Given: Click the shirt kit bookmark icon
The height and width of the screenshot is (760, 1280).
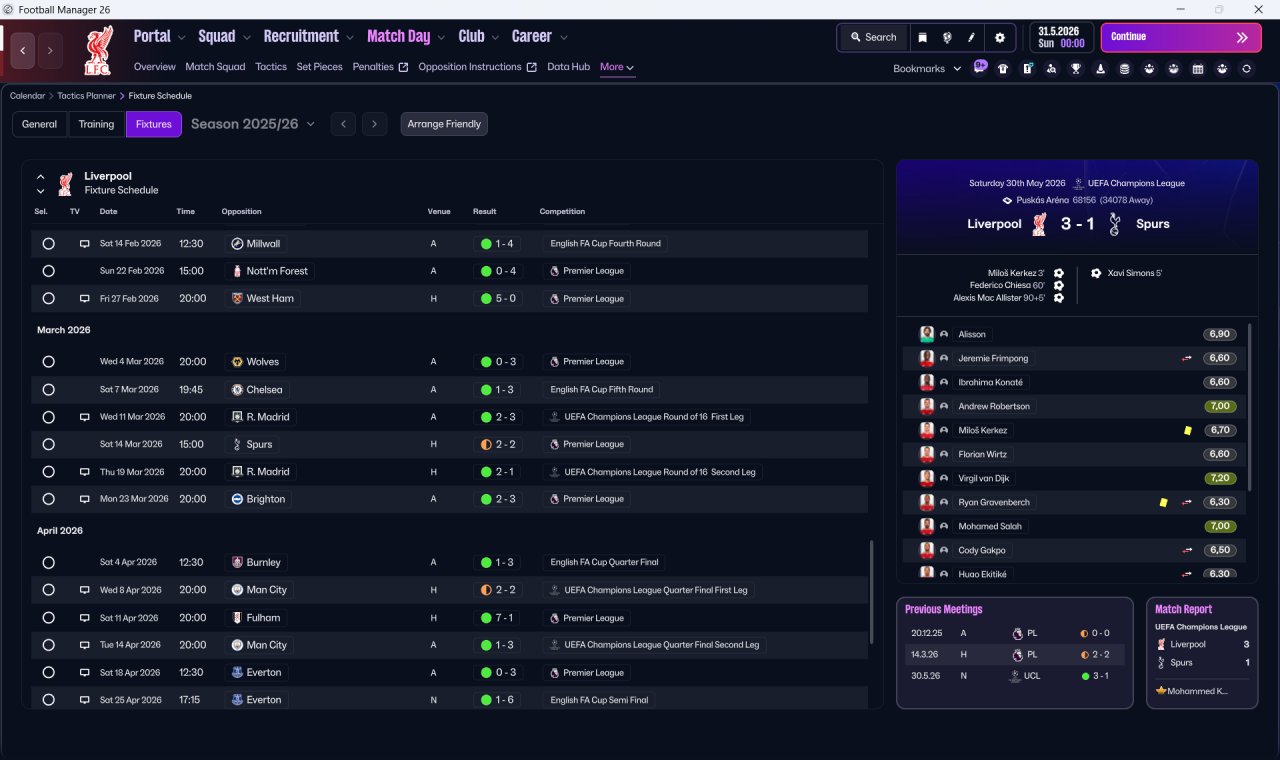Looking at the screenshot, I should coord(1003,68).
